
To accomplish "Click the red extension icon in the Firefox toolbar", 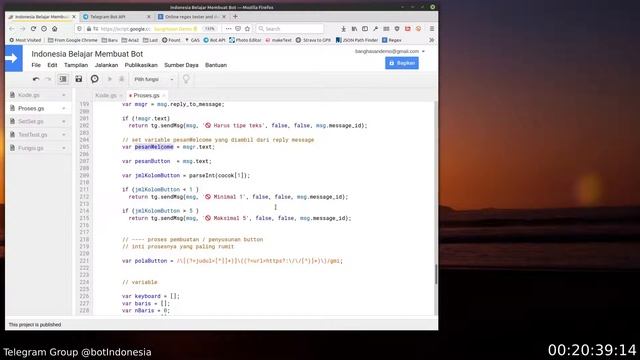I will [407, 29].
